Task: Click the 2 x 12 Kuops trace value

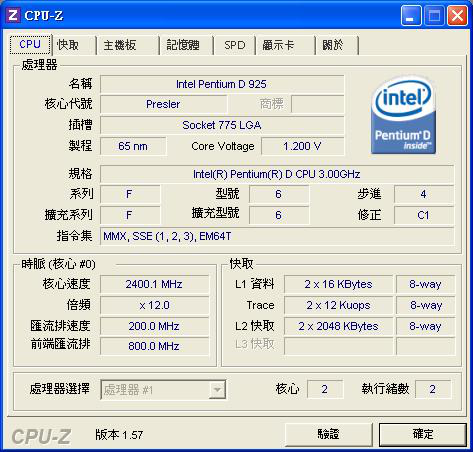Action: point(338,305)
